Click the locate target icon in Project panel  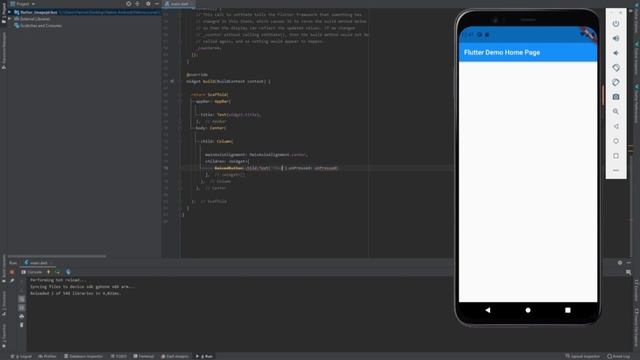click(129, 4)
